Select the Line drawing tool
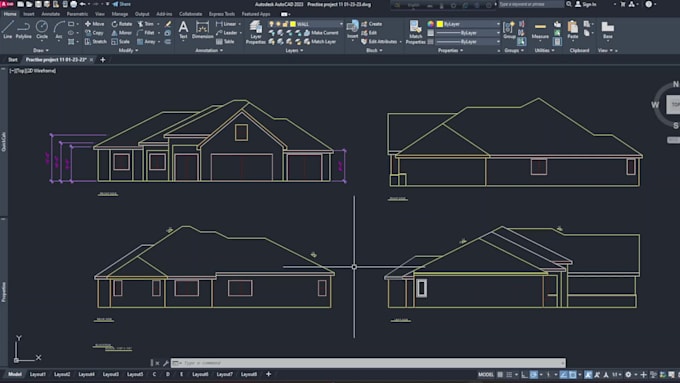680x383 pixels. 7,29
